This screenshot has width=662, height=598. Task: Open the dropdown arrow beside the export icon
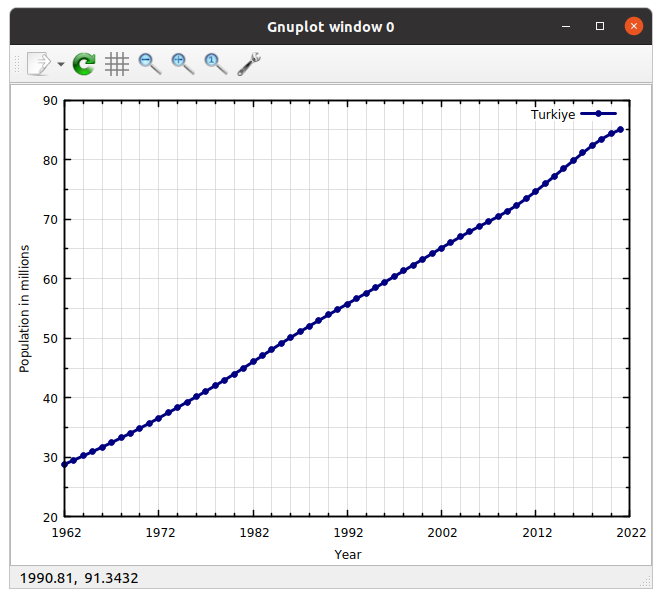point(61,64)
